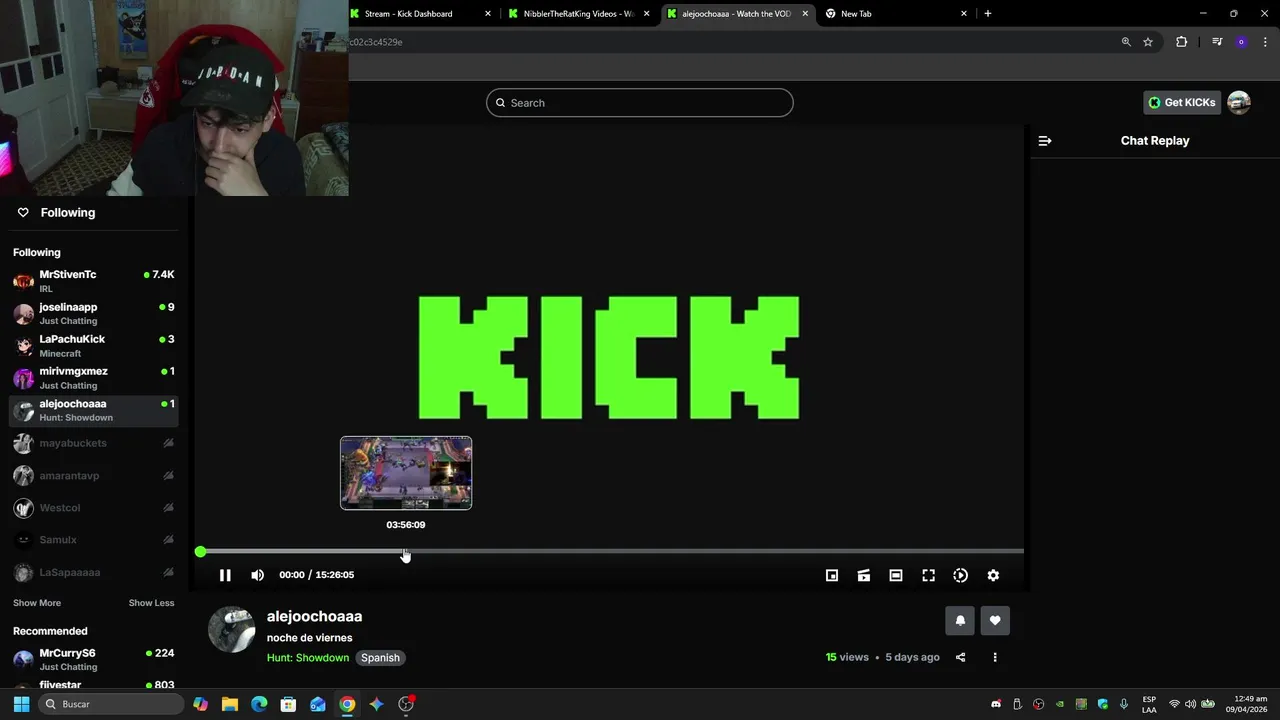1280x720 pixels.
Task: Click the Chrome zoom magnifier icon
Action: click(1126, 42)
